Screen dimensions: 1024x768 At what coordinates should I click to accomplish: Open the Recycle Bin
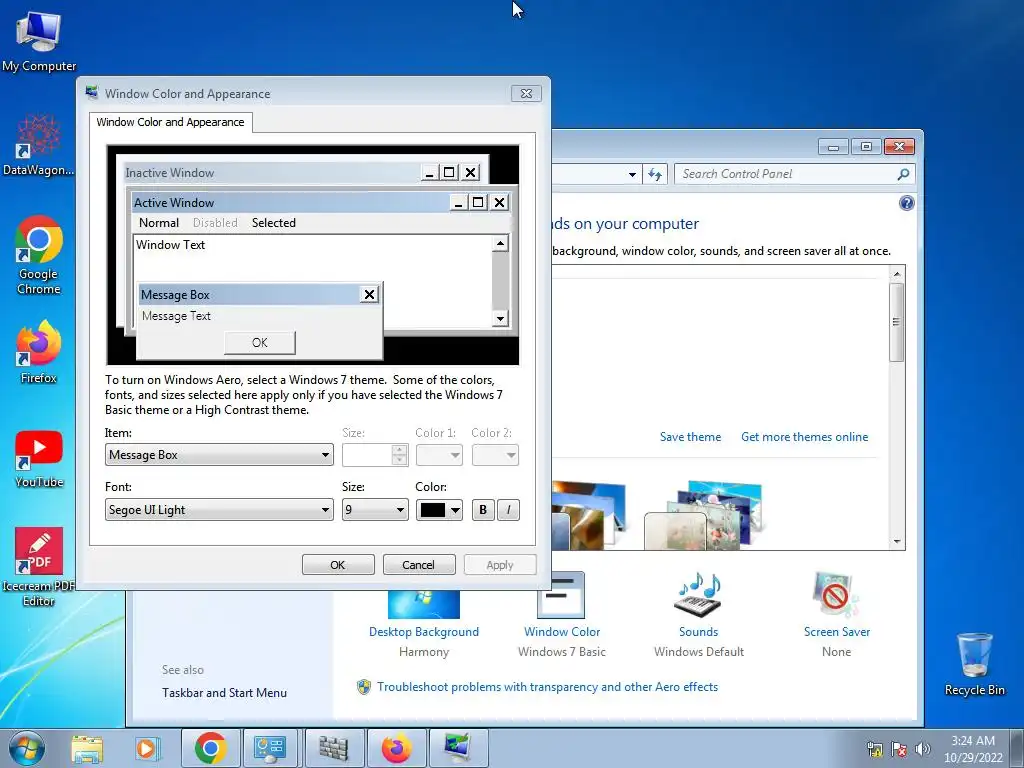974,664
